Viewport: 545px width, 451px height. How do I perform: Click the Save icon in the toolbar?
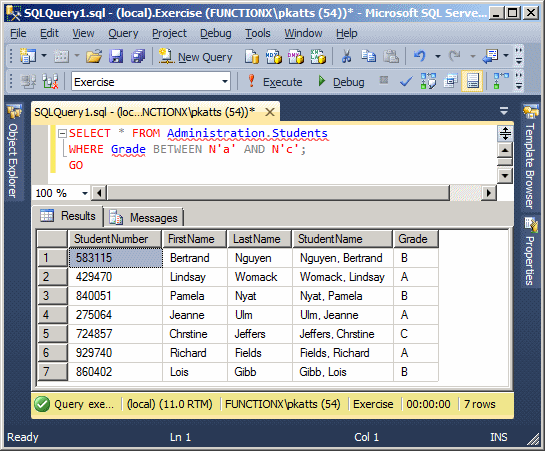coord(116,56)
